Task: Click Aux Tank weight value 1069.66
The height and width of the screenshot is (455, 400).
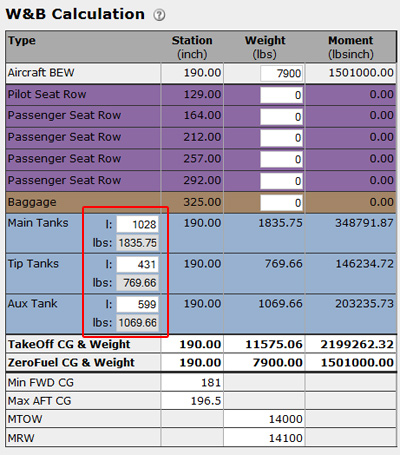Action: pyautogui.click(x=280, y=304)
